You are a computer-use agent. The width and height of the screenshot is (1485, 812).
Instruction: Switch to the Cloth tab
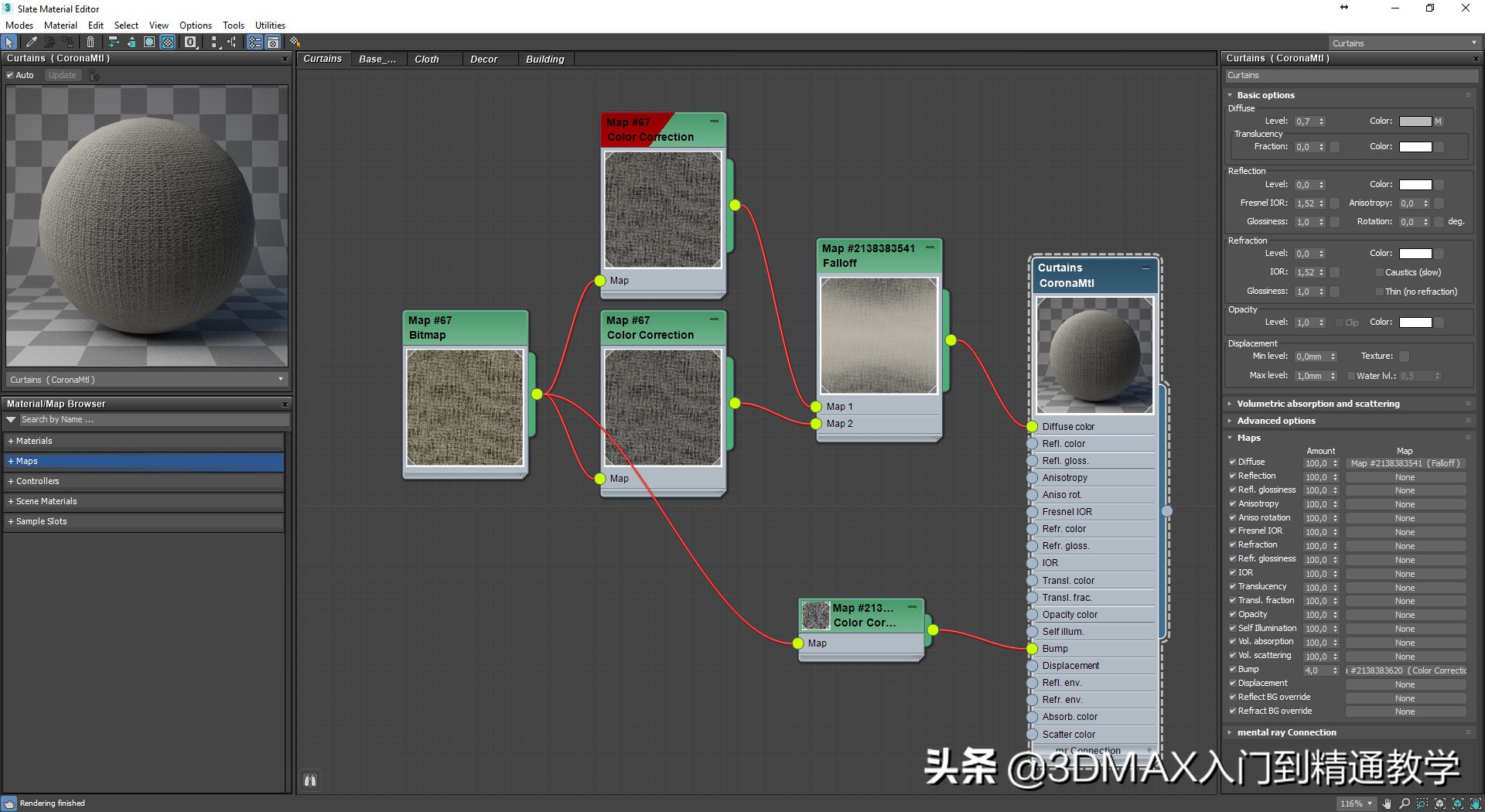pos(427,59)
